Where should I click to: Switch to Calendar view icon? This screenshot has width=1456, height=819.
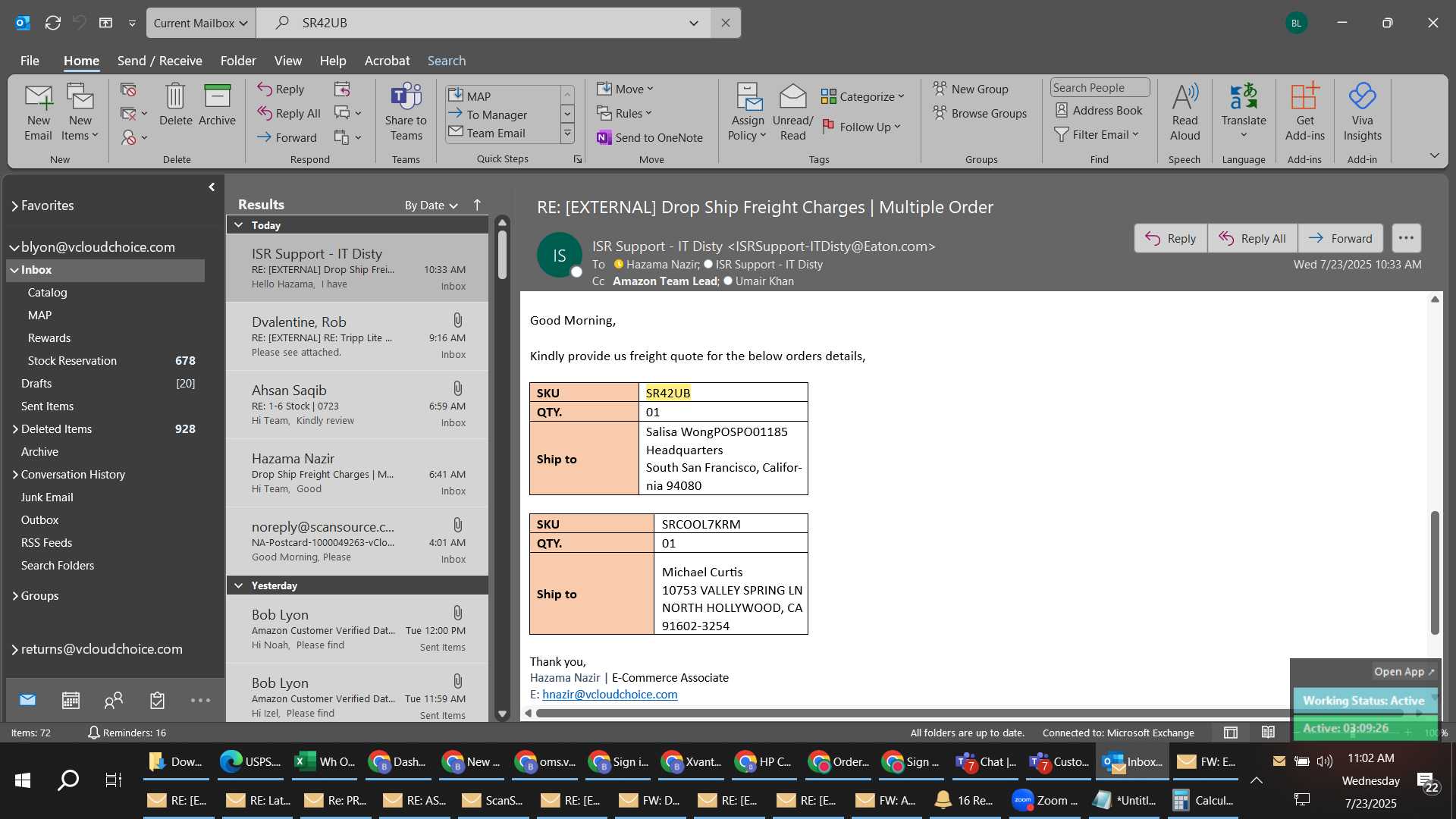pyautogui.click(x=71, y=700)
